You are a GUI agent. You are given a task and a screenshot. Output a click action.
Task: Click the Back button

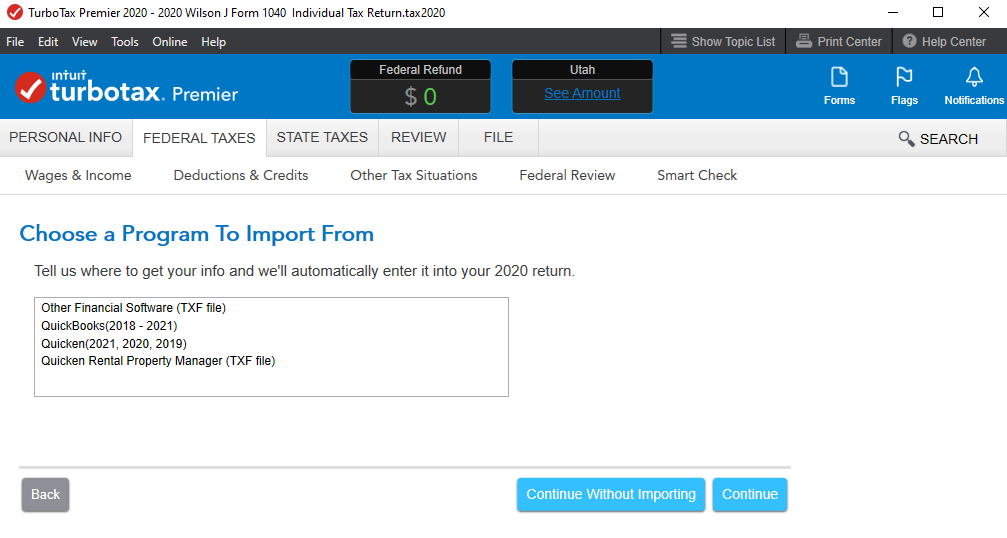pyautogui.click(x=45, y=494)
